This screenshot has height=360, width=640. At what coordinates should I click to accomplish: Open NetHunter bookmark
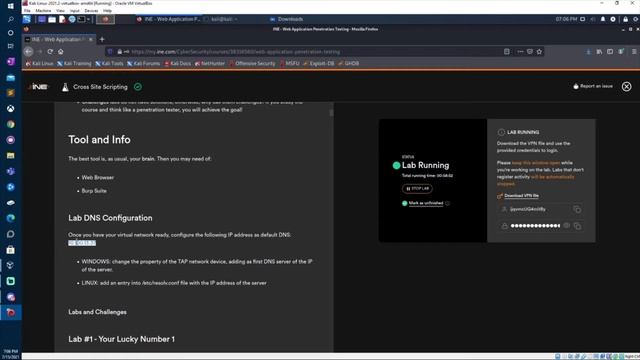(210, 63)
